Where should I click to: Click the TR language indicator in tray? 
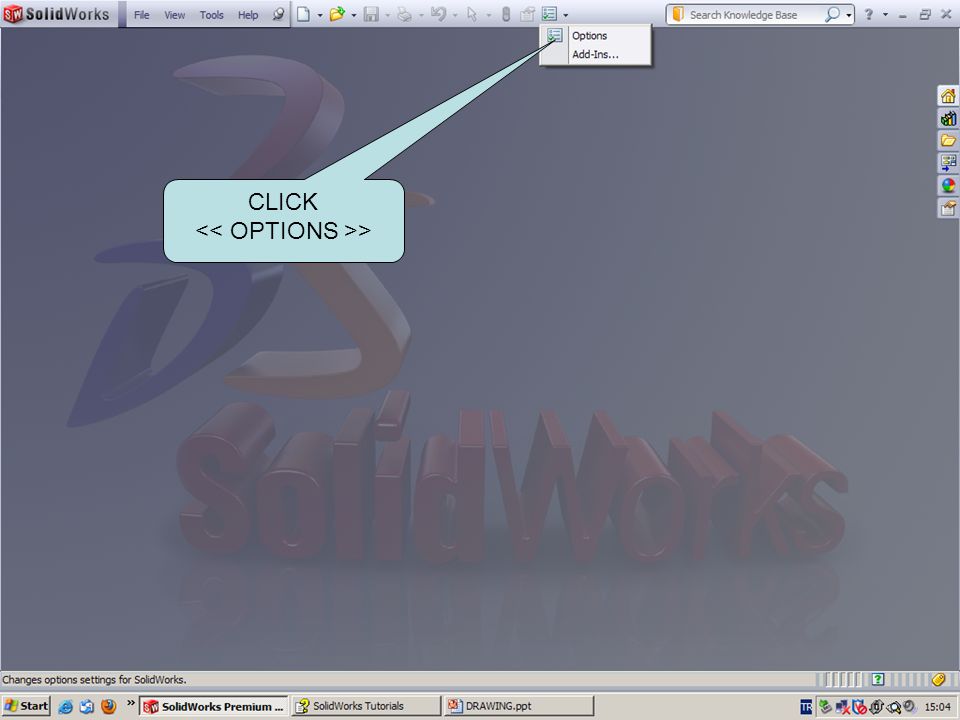coord(806,707)
